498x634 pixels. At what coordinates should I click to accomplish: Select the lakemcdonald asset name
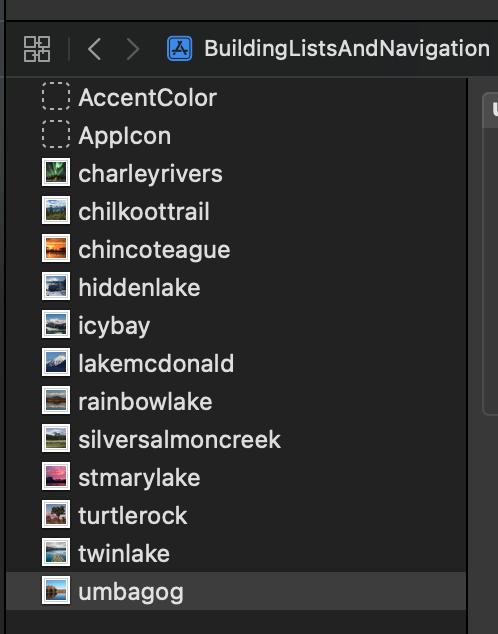(156, 364)
